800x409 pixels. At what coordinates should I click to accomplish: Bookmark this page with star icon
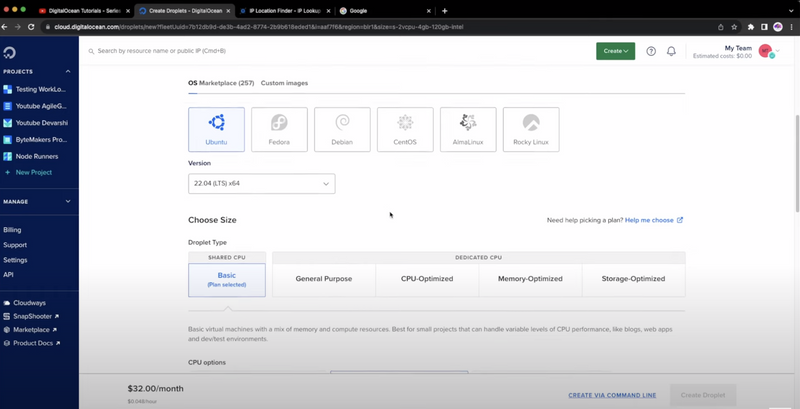(734, 27)
